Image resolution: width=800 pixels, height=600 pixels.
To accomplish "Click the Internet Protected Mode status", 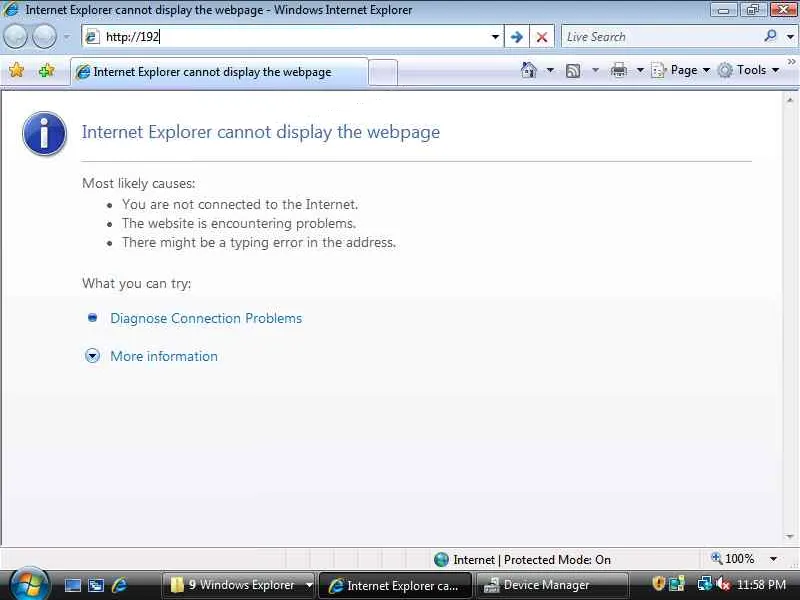I will point(522,560).
